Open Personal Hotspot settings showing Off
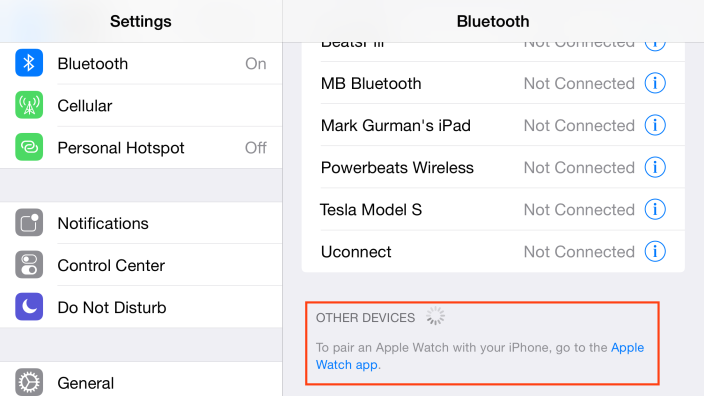 [141, 148]
